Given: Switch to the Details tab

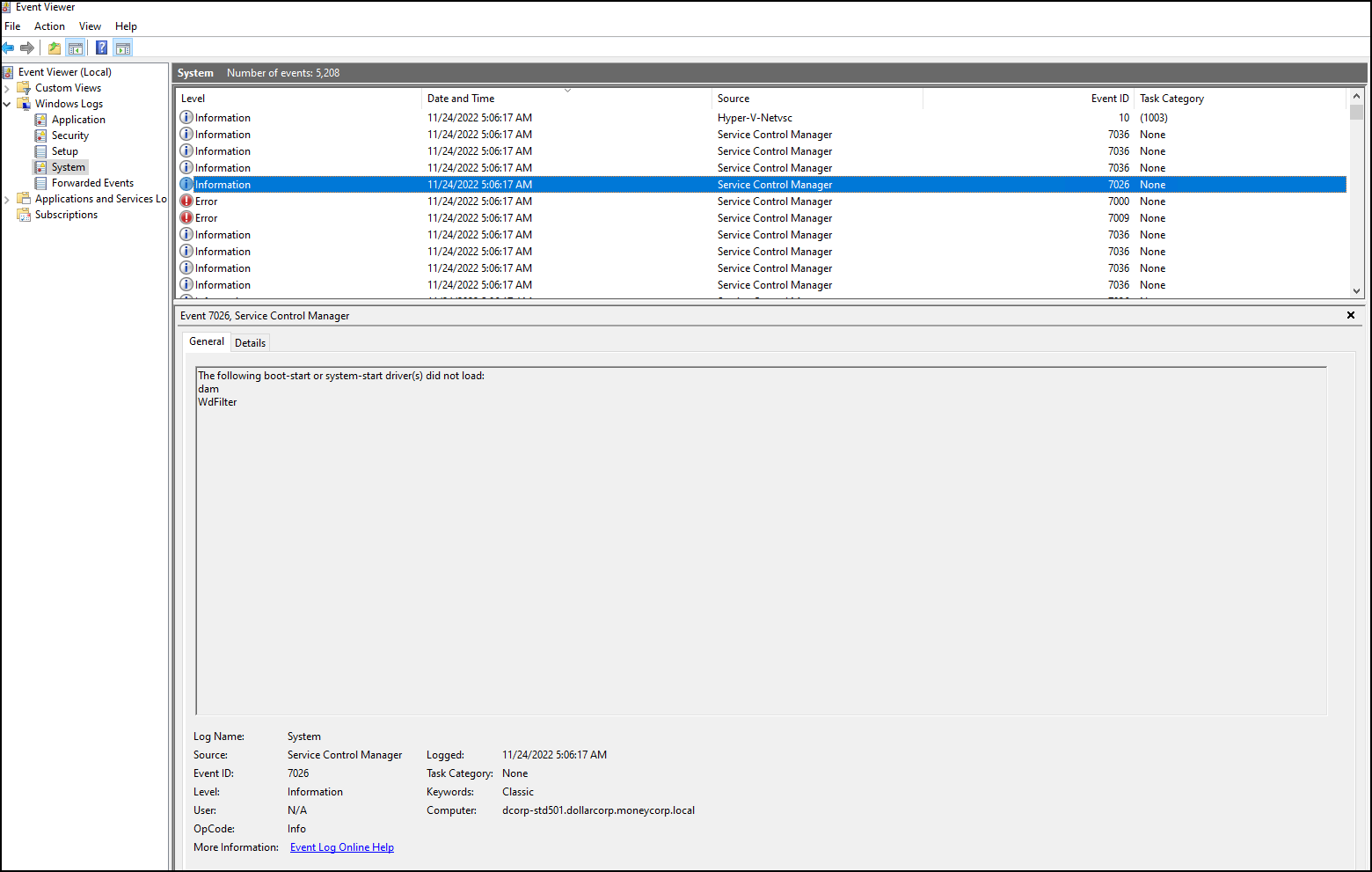Looking at the screenshot, I should [250, 342].
